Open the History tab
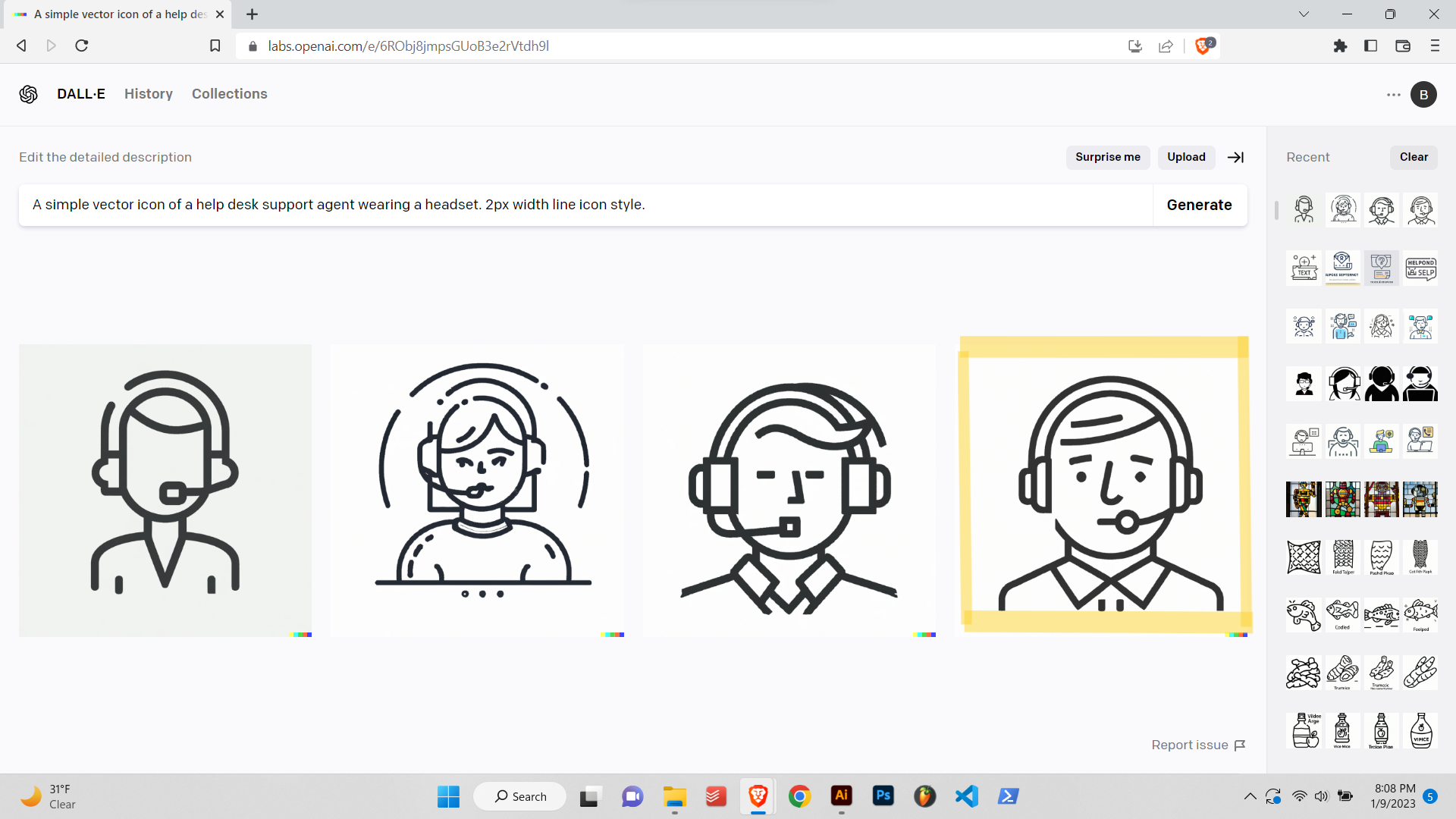Image resolution: width=1456 pixels, height=819 pixels. (x=149, y=94)
